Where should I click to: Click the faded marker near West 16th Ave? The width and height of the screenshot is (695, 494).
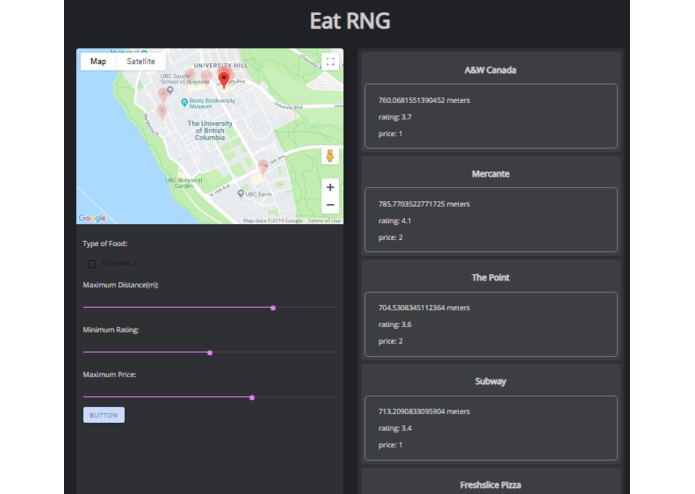tap(263, 167)
